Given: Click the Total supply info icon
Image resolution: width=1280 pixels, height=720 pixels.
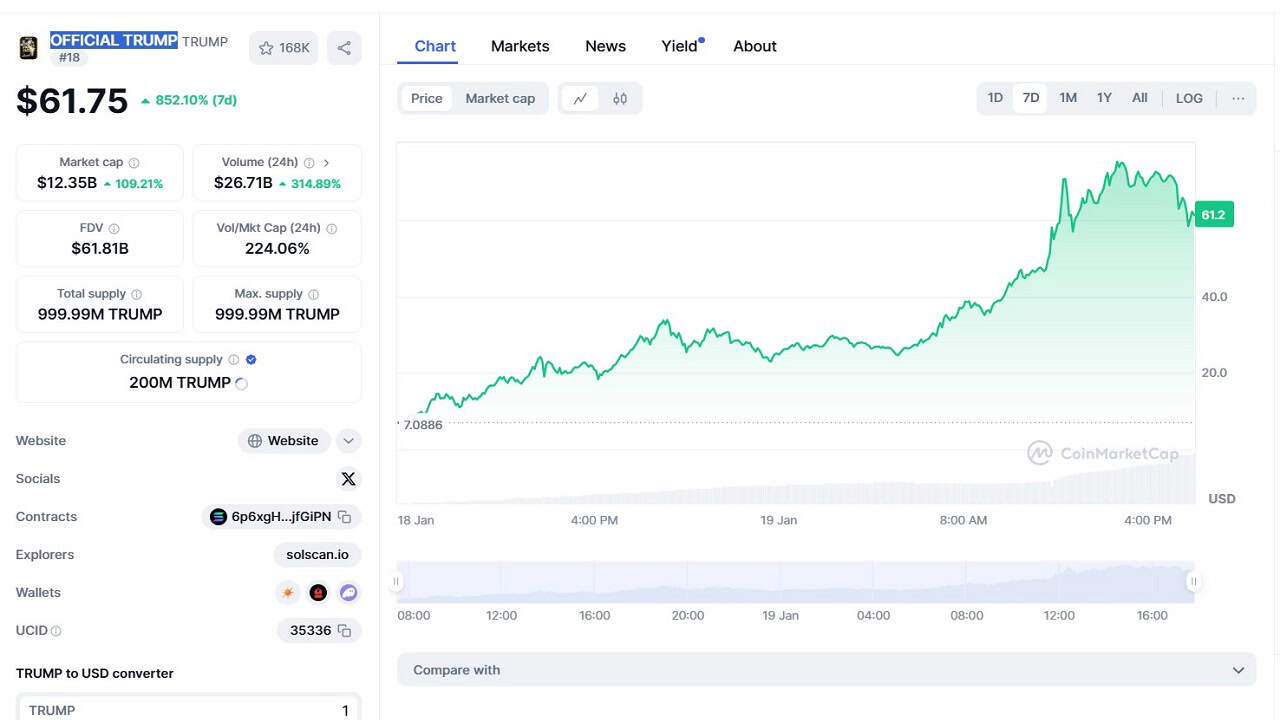Looking at the screenshot, I should [x=137, y=294].
